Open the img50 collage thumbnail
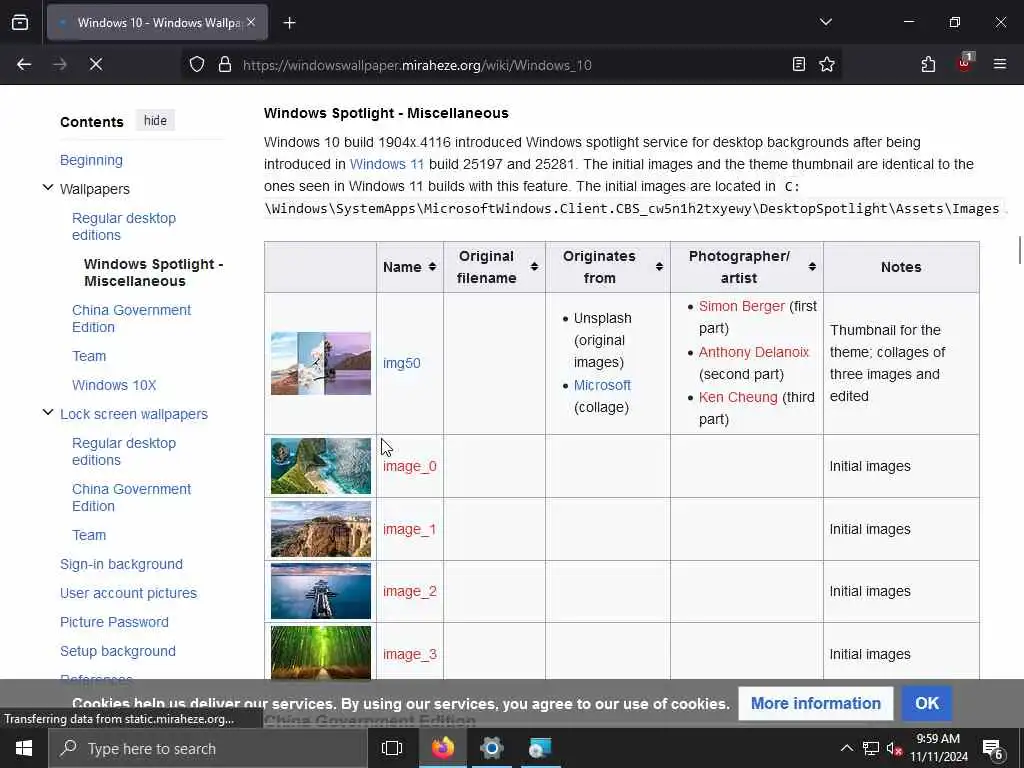The image size is (1024, 768). point(321,363)
